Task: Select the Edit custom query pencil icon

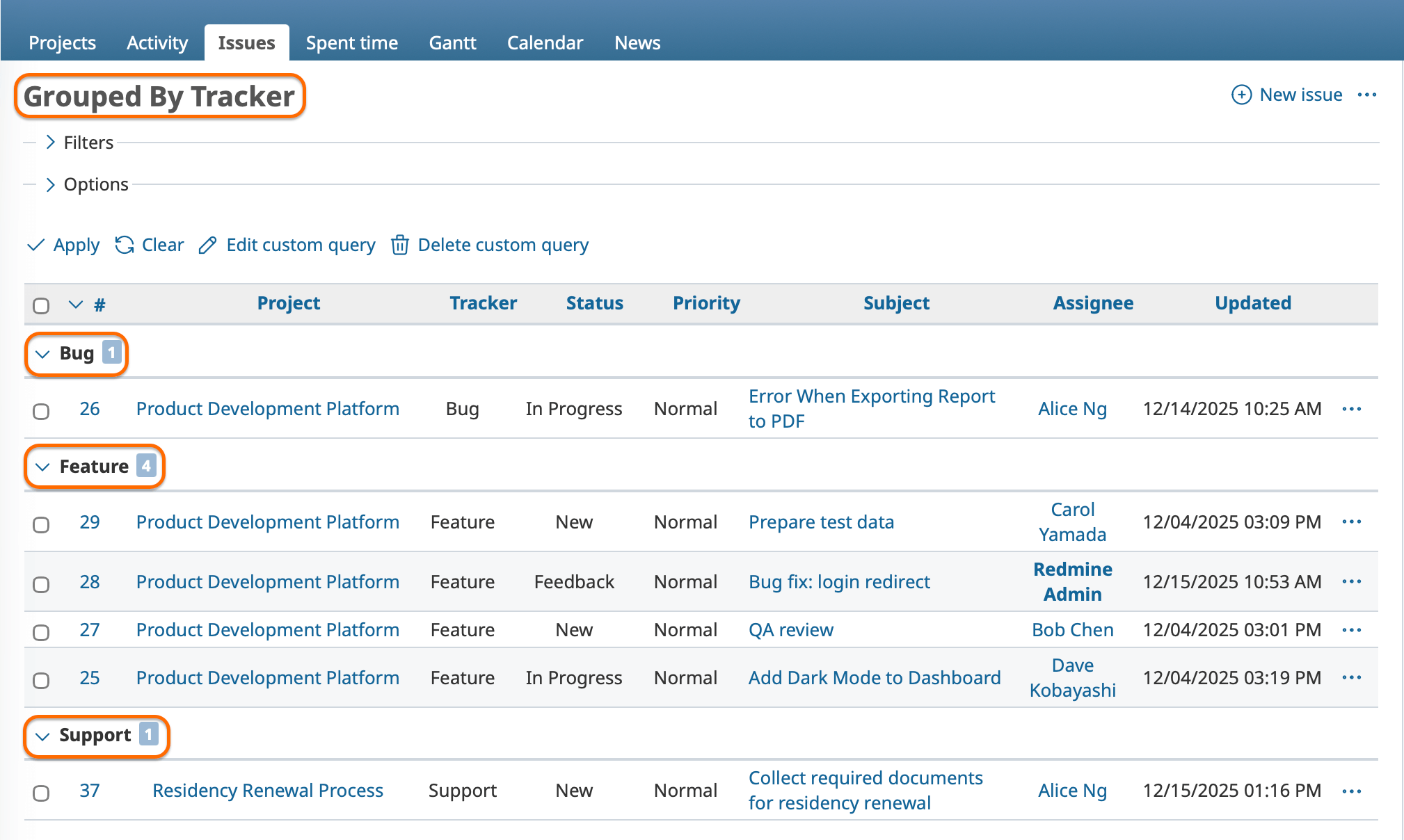Action: coord(207,245)
